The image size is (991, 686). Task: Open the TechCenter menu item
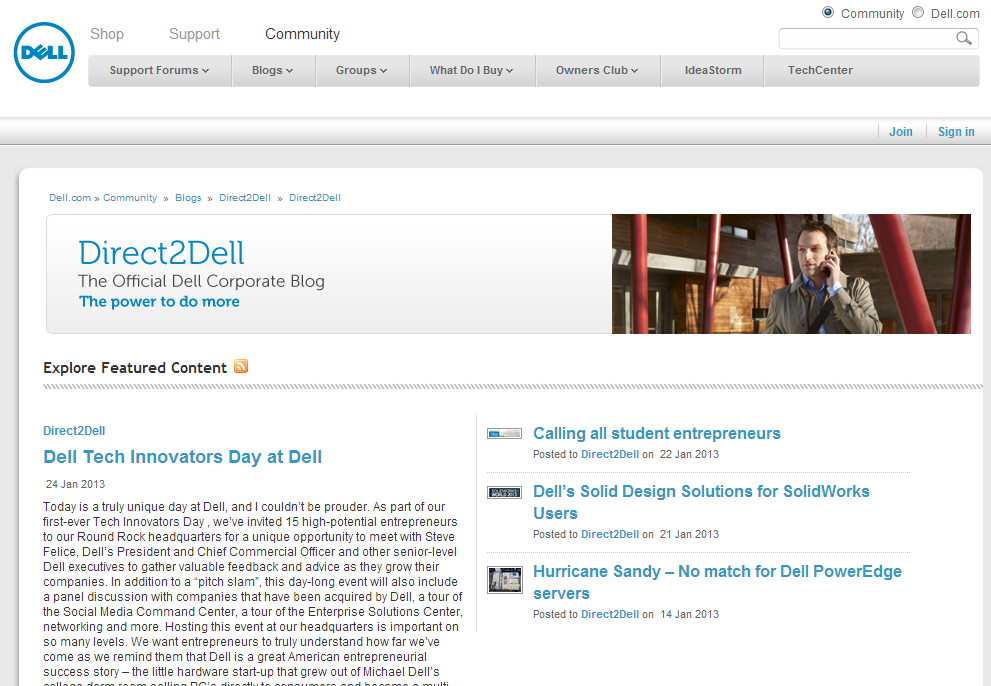(820, 70)
